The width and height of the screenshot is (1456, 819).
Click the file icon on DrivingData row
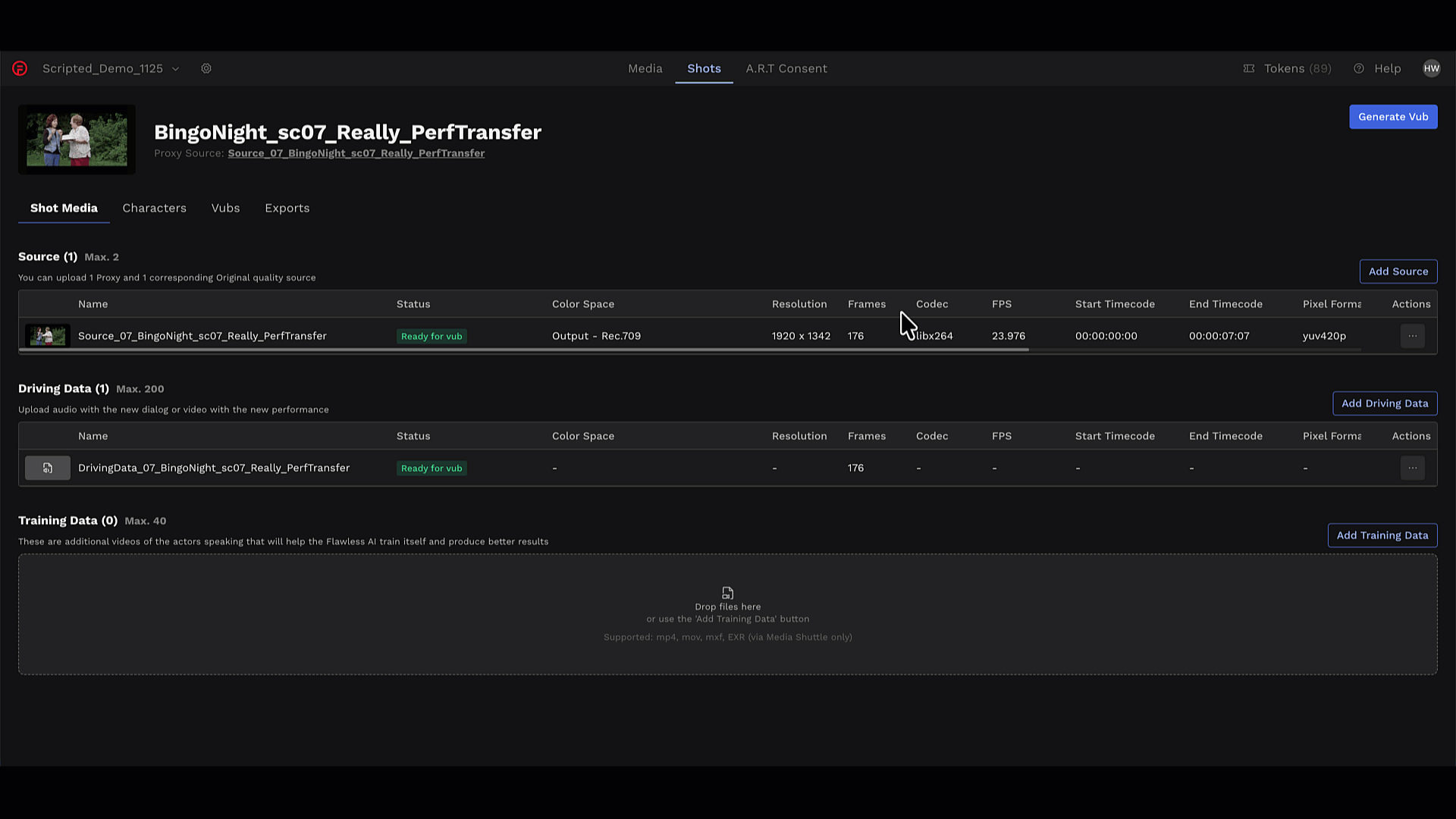click(x=47, y=468)
